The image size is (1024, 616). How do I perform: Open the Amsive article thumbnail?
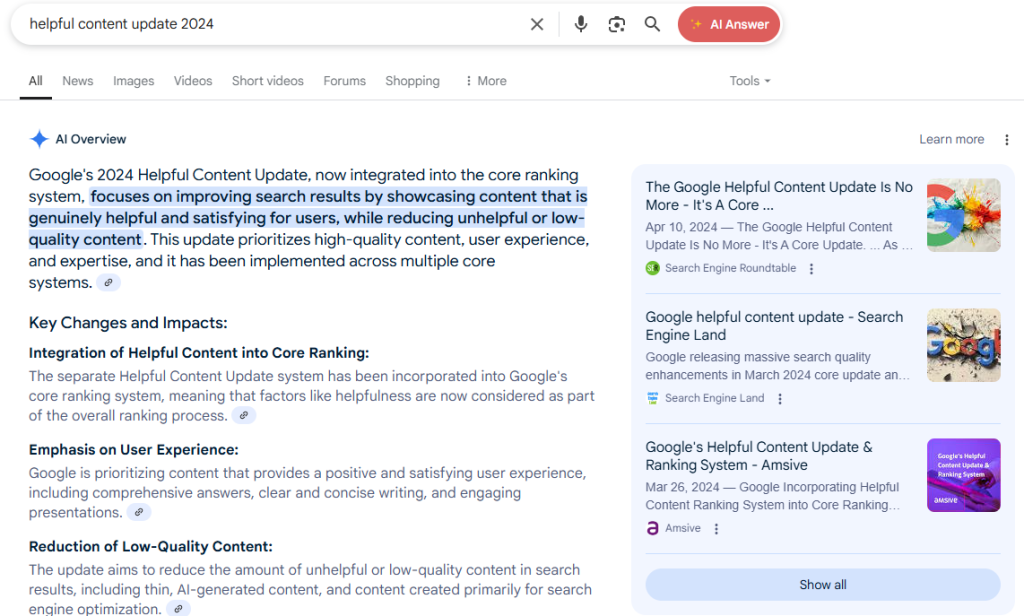click(x=963, y=475)
